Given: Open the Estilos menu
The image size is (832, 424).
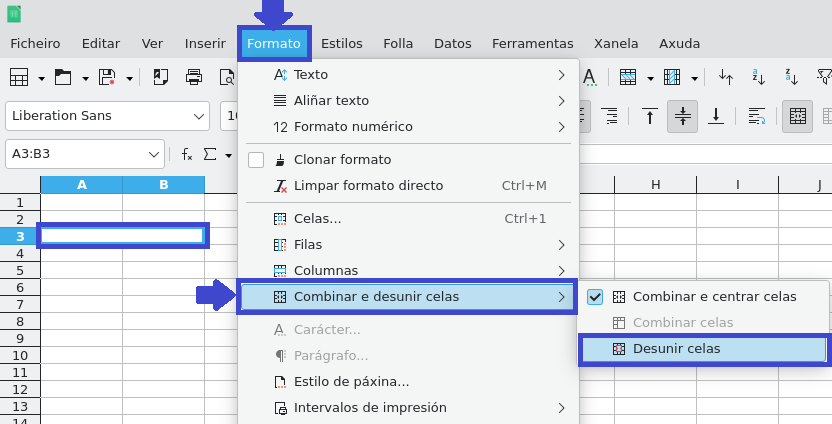Looking at the screenshot, I should click(x=342, y=44).
